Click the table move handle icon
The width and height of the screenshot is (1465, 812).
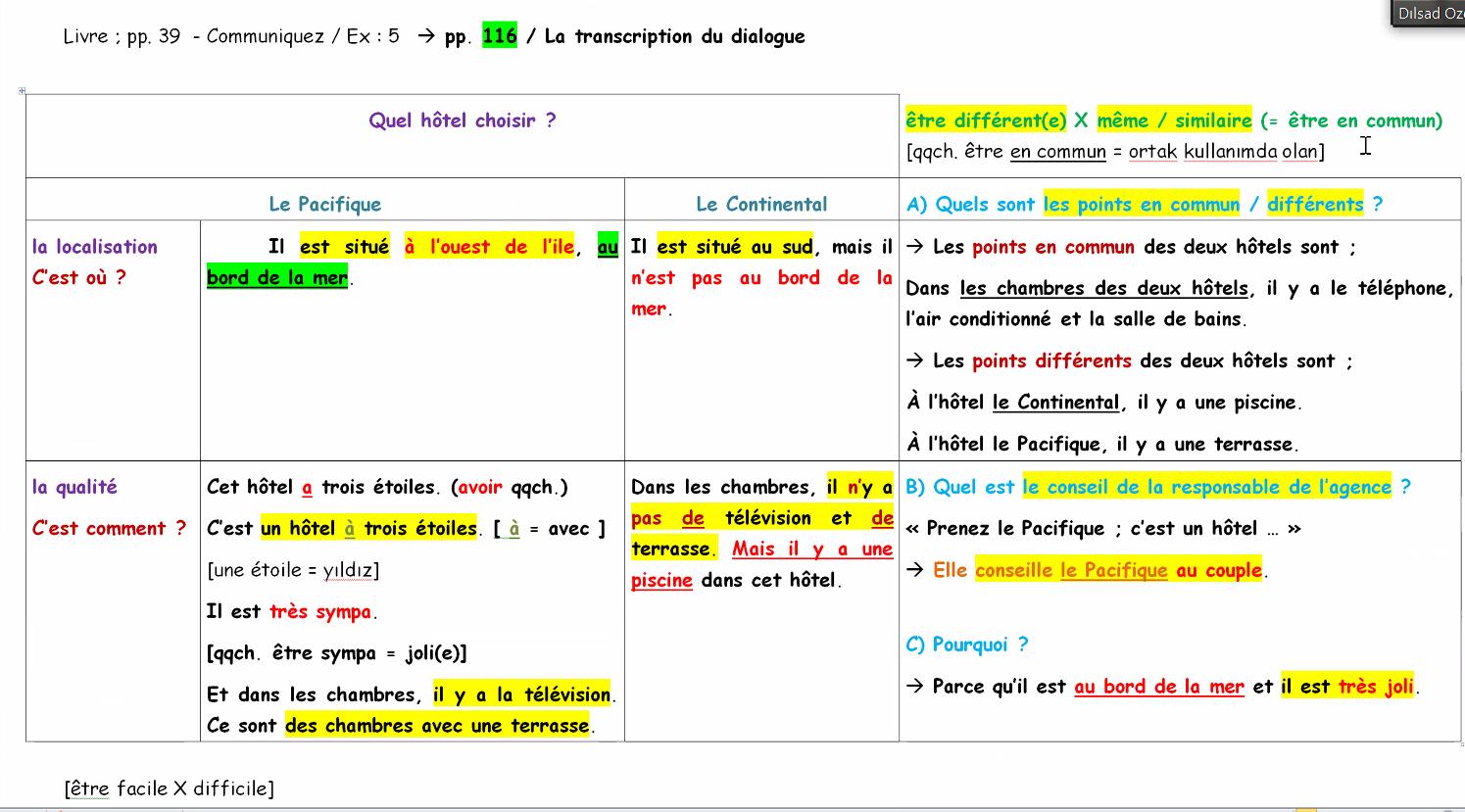tap(22, 91)
